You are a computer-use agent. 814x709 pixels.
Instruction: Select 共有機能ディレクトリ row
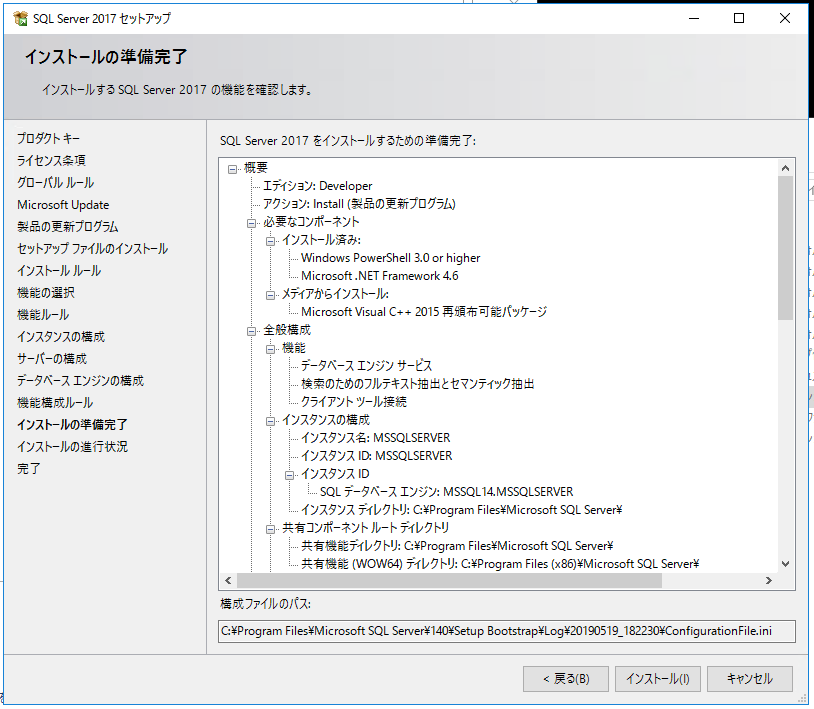(x=457, y=546)
